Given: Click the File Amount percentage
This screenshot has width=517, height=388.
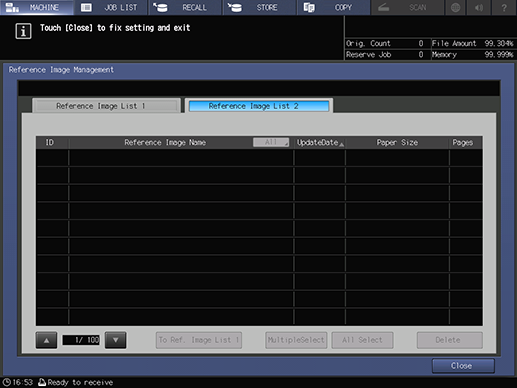Looking at the screenshot, I should (499, 43).
